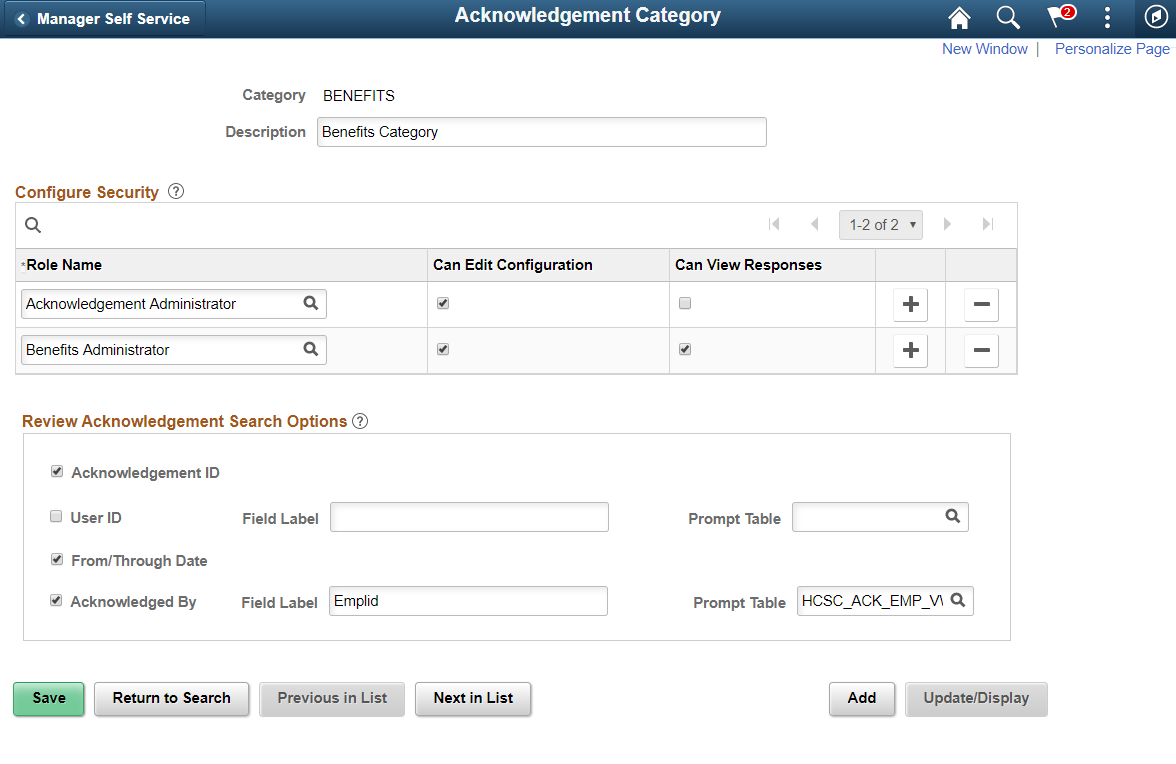
Task: Go back via Manager Self Service
Action: [x=103, y=17]
